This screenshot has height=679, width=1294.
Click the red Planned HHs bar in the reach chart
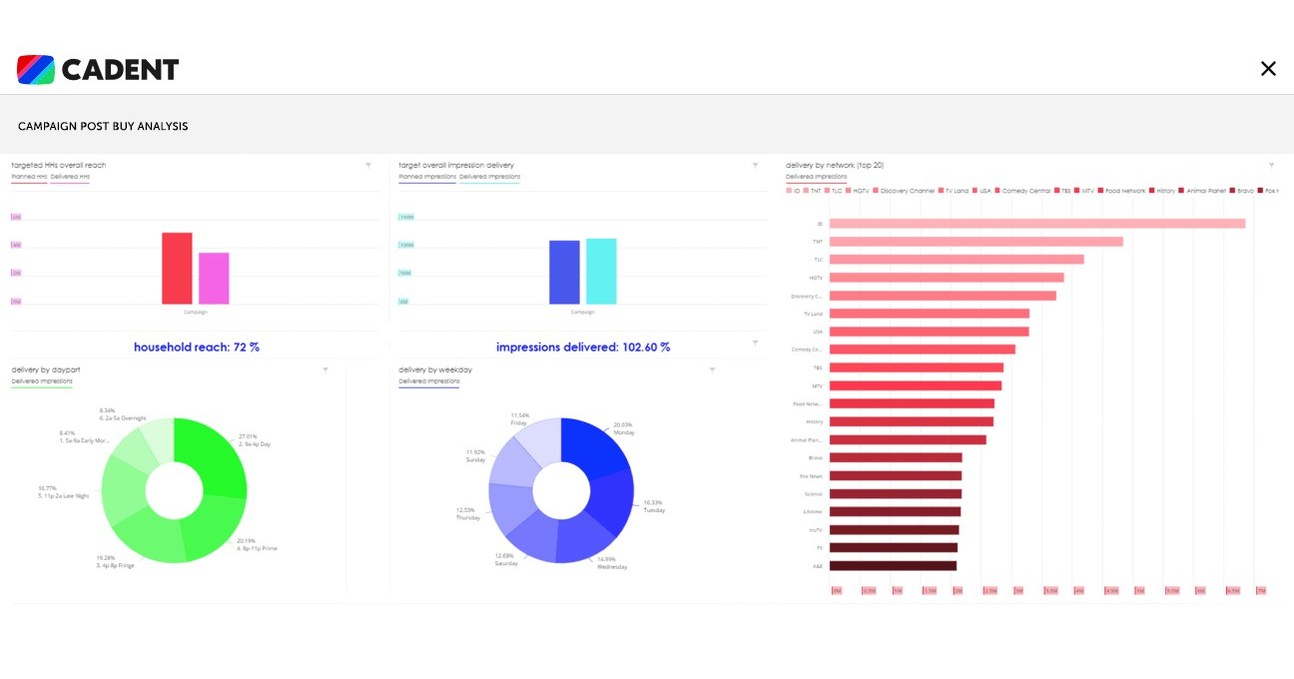point(175,270)
